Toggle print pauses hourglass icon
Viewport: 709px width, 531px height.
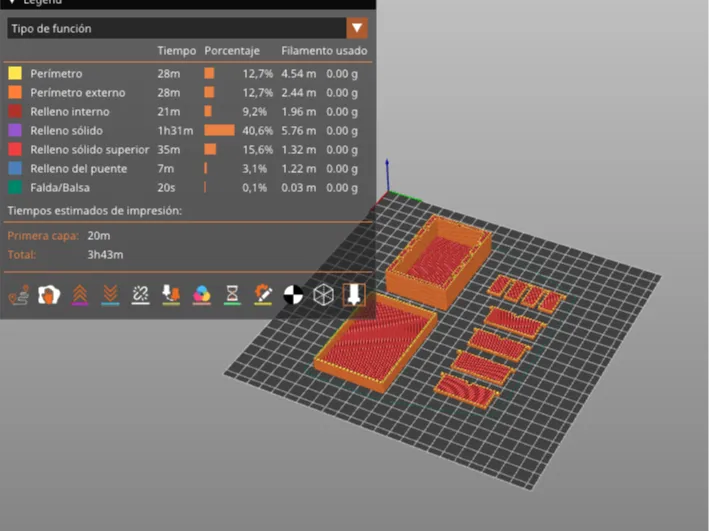pos(232,295)
